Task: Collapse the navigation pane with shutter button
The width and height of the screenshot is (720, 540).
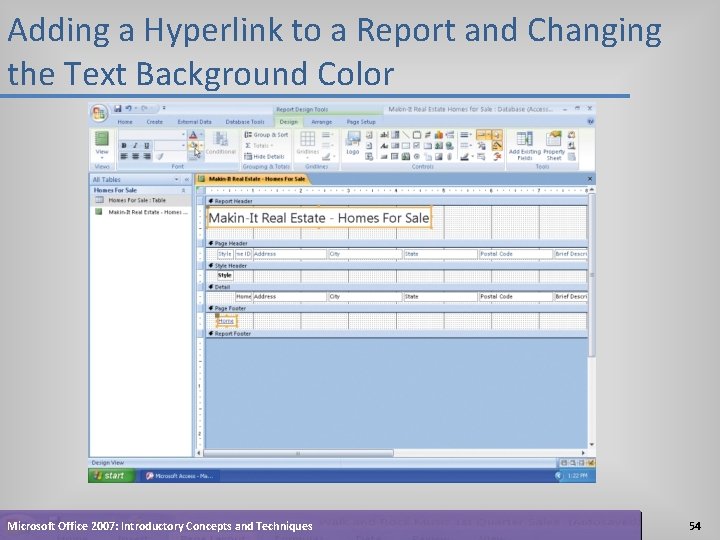Action: pyautogui.click(x=186, y=180)
